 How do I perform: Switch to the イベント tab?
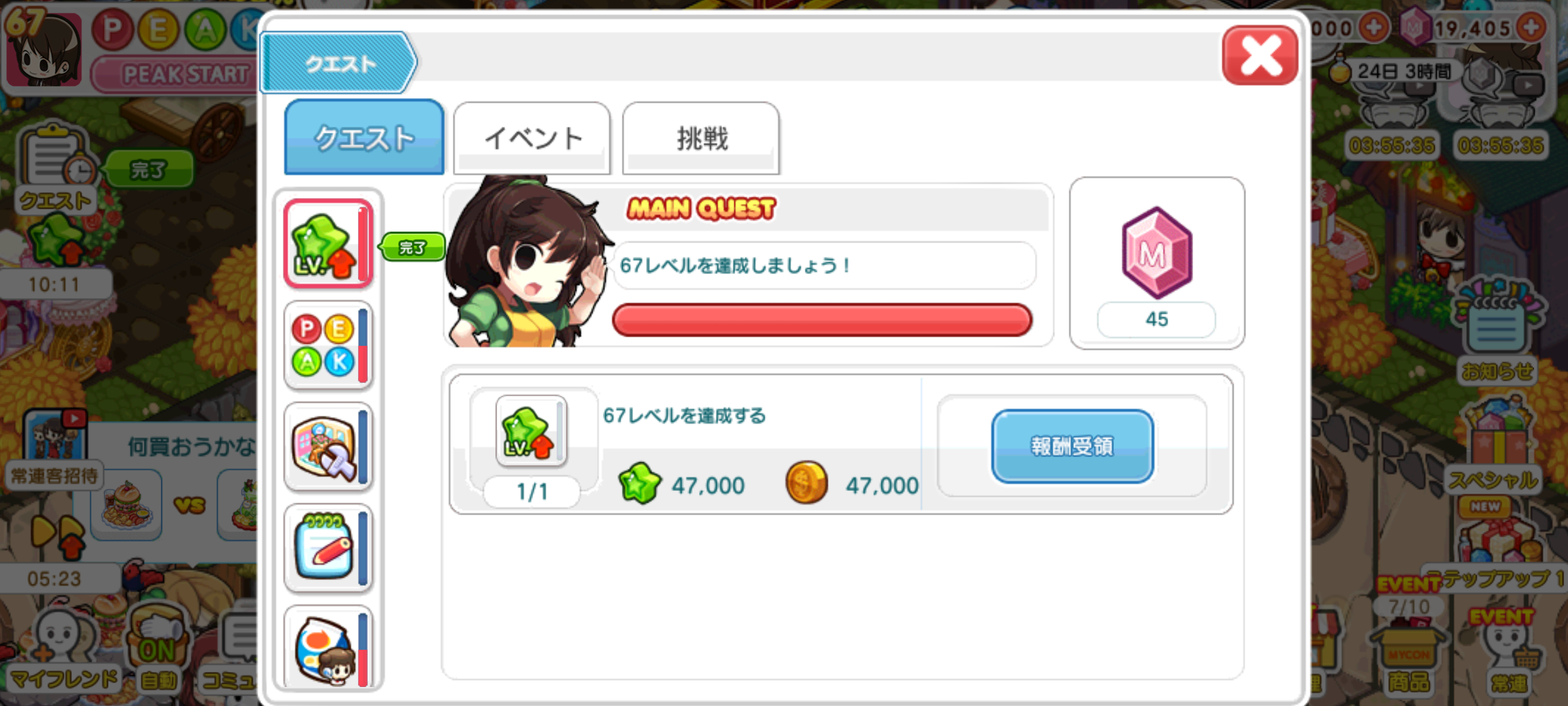pyautogui.click(x=532, y=138)
